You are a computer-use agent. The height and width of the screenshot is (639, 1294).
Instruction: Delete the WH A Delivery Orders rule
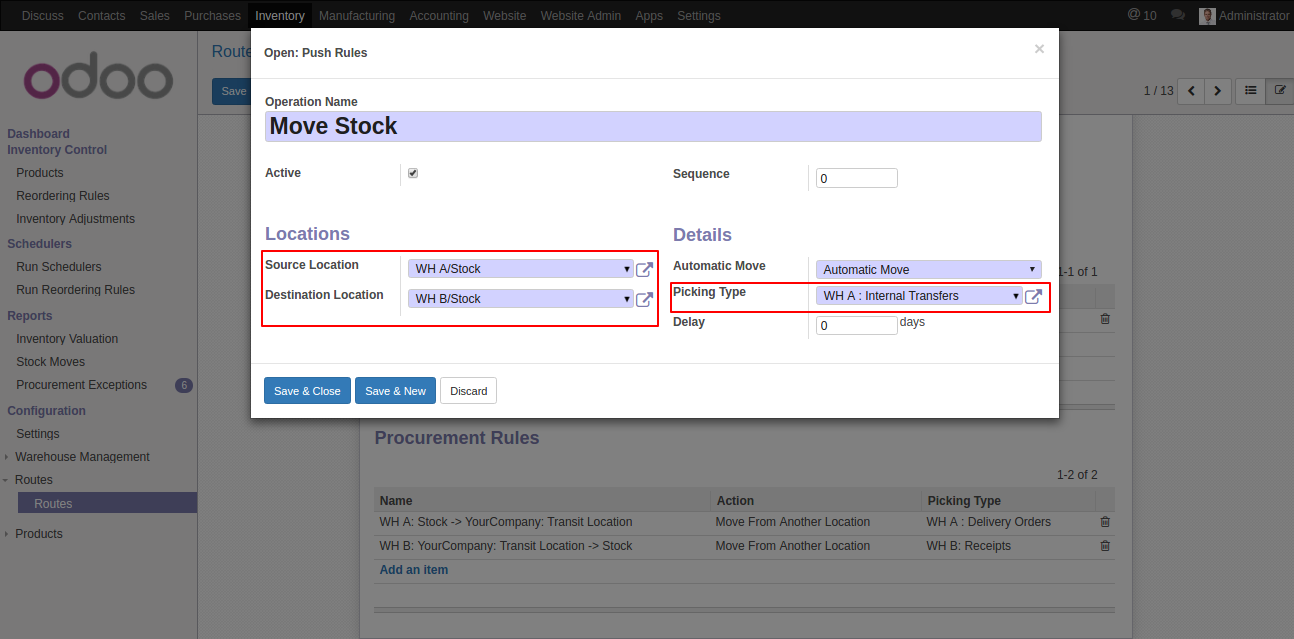pyautogui.click(x=1105, y=522)
